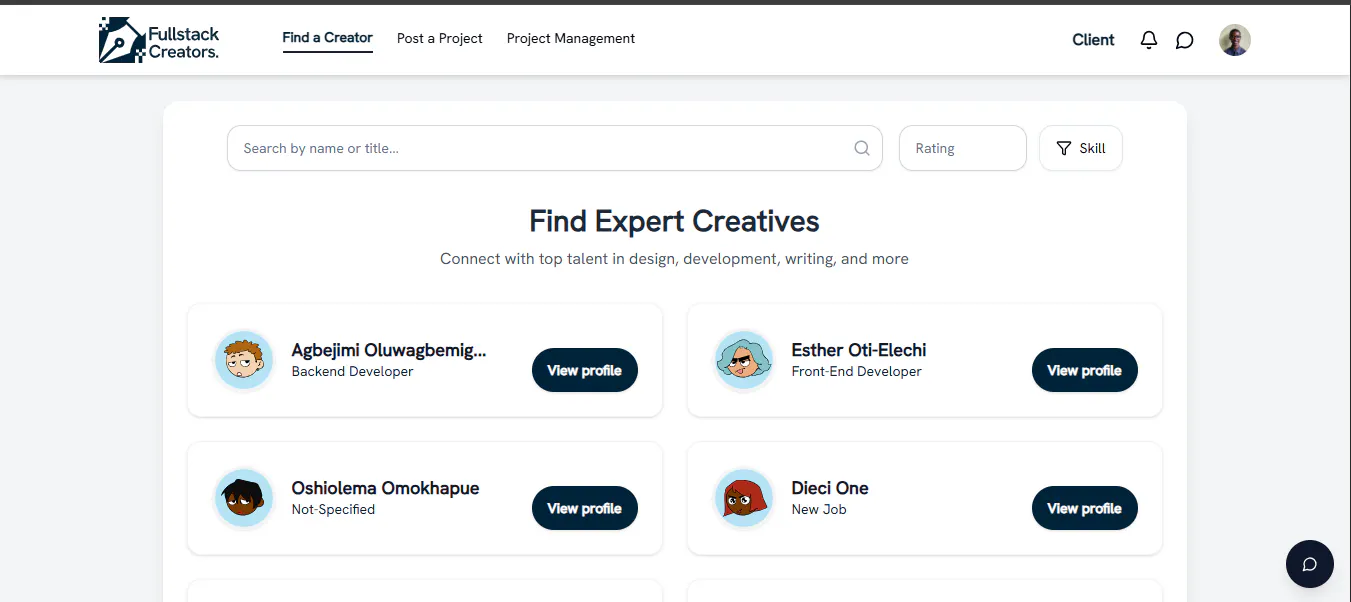Click the name Dieci One
This screenshot has height=602, width=1351.
[830, 488]
